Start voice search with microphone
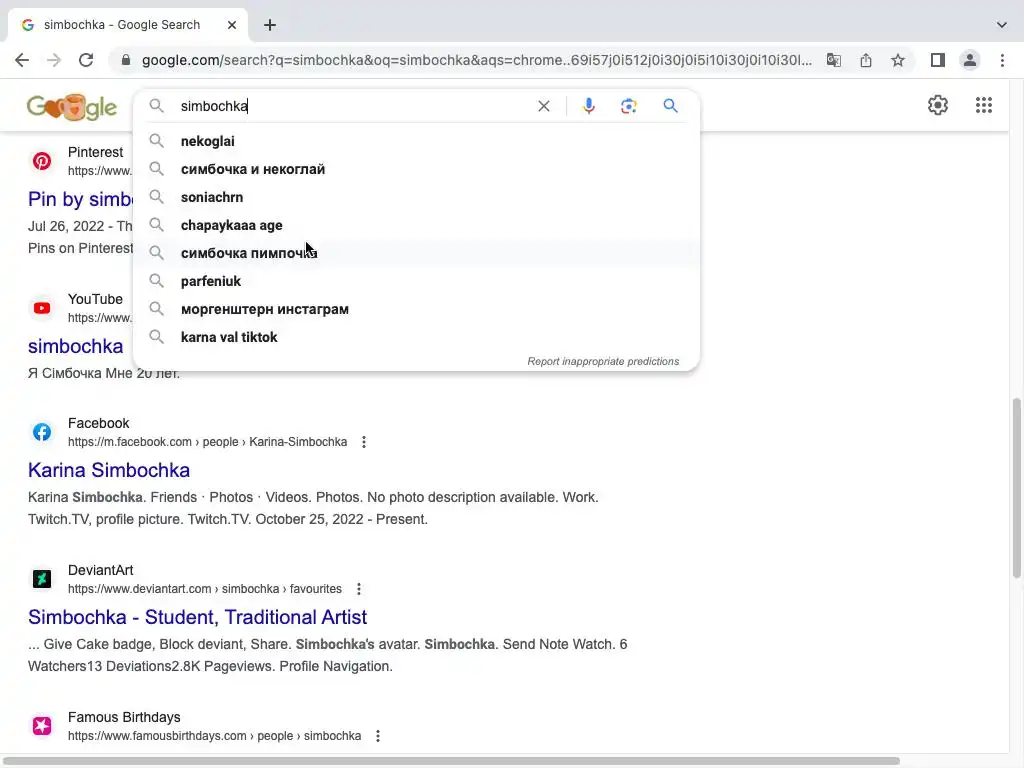 (588, 106)
